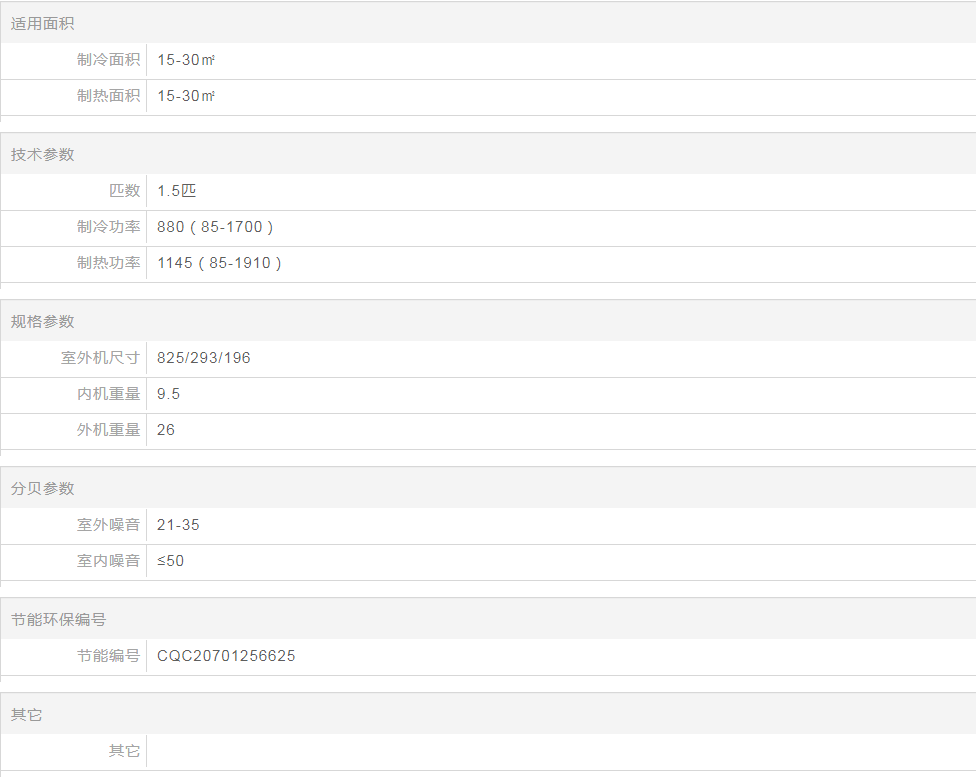976x781 pixels.
Task: Click the 节能环保编号 section header
Action: (58, 619)
